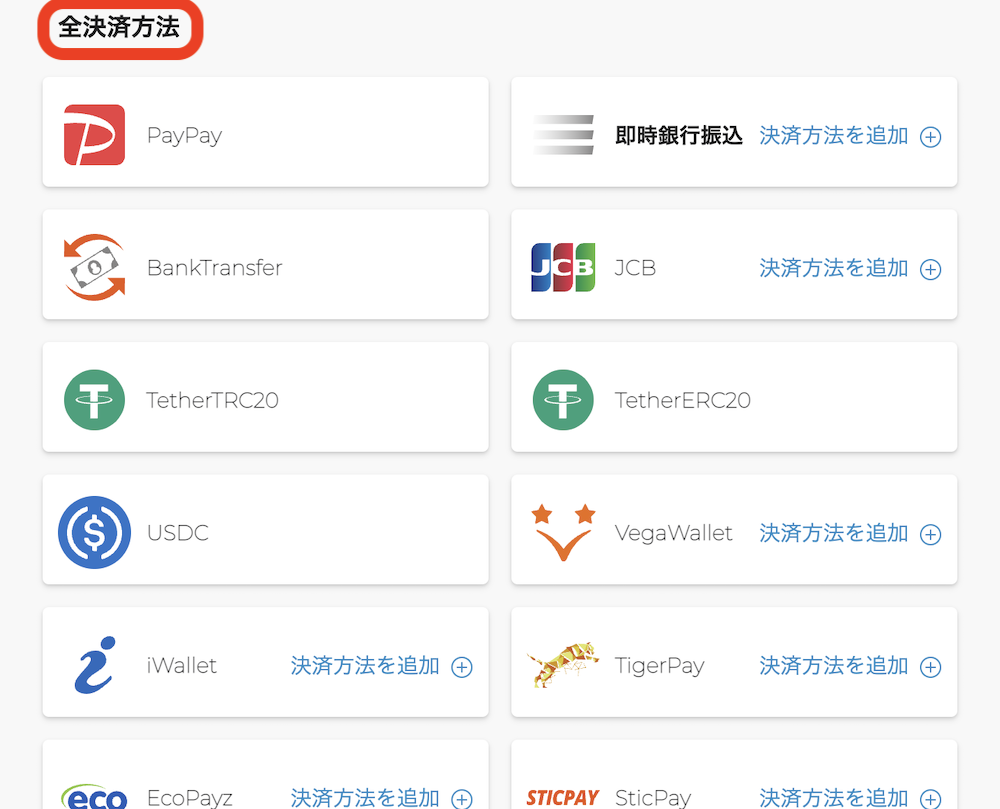Click 決済方法を追加 link for iWallet
This screenshot has height=809, width=1000.
365,666
